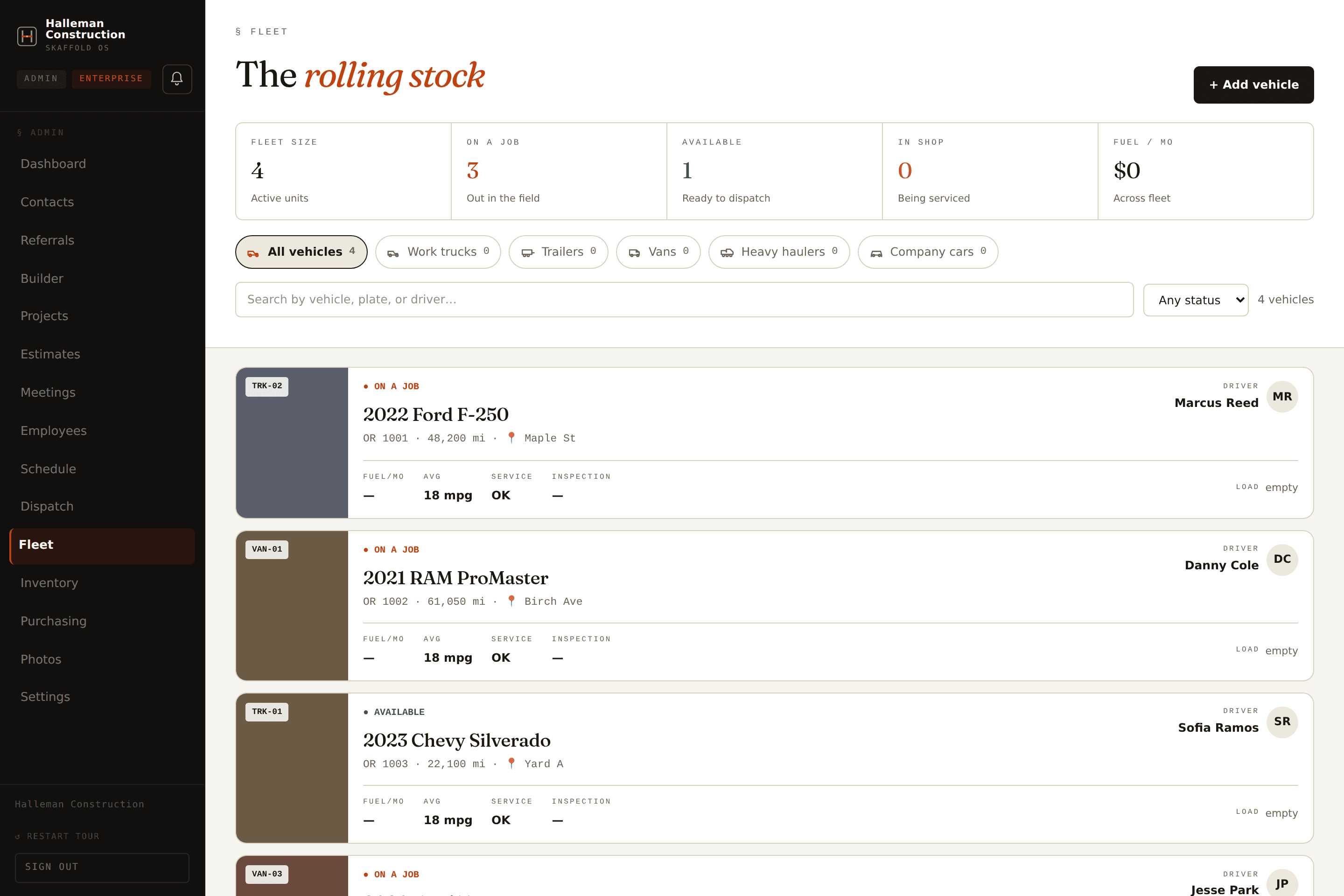Click the 'OR 1001' plate text
The image size is (1344, 896).
pos(386,438)
